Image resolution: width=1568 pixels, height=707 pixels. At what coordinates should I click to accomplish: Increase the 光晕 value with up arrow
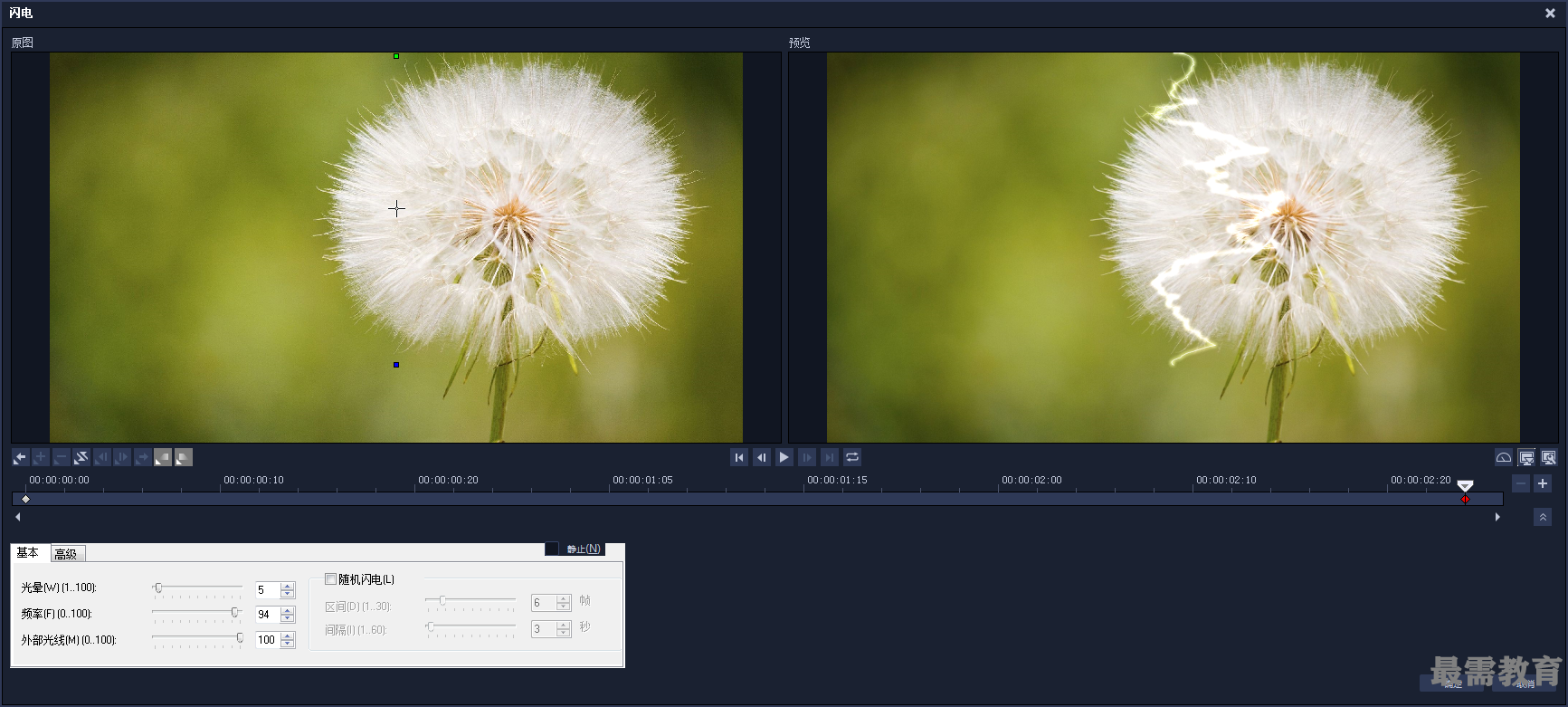288,586
